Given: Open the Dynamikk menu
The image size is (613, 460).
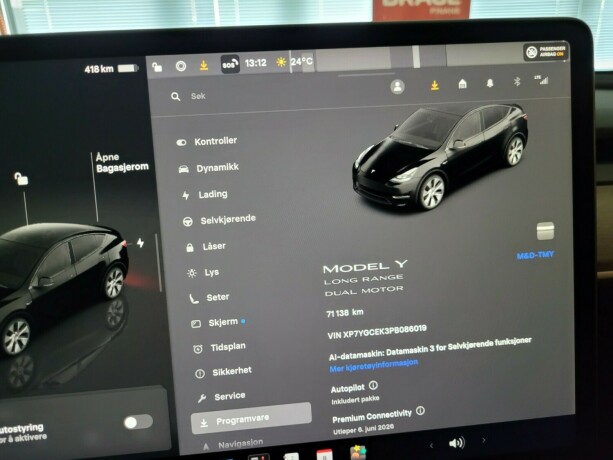Looking at the screenshot, I should point(208,168).
